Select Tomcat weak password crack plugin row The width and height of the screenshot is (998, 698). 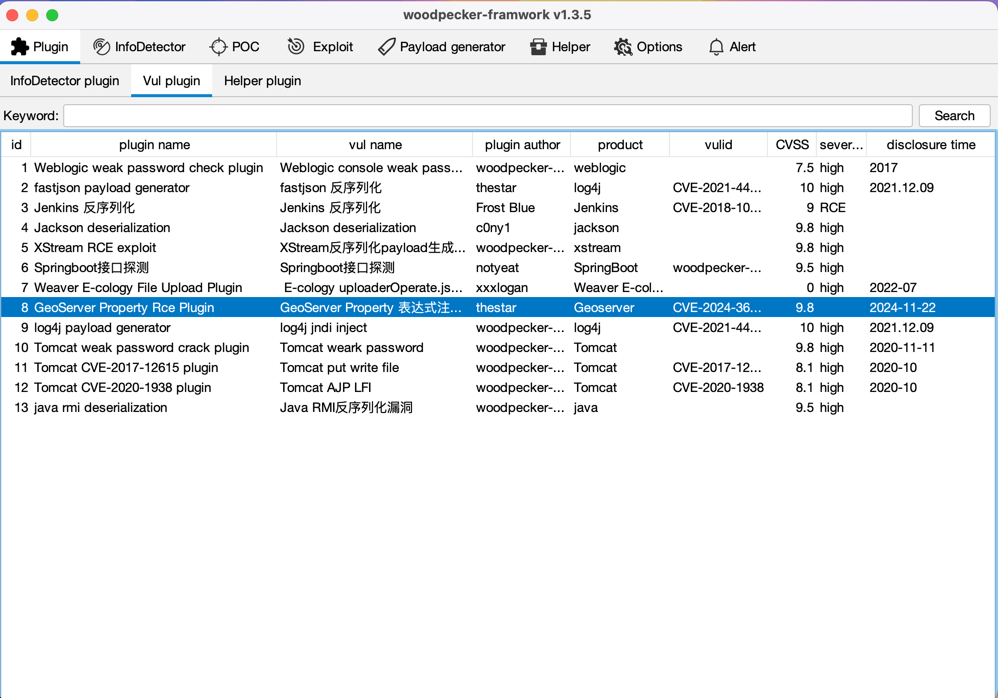point(498,347)
